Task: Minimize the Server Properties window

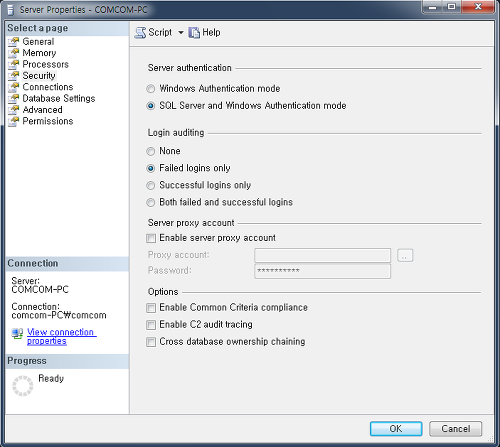Action: point(432,7)
